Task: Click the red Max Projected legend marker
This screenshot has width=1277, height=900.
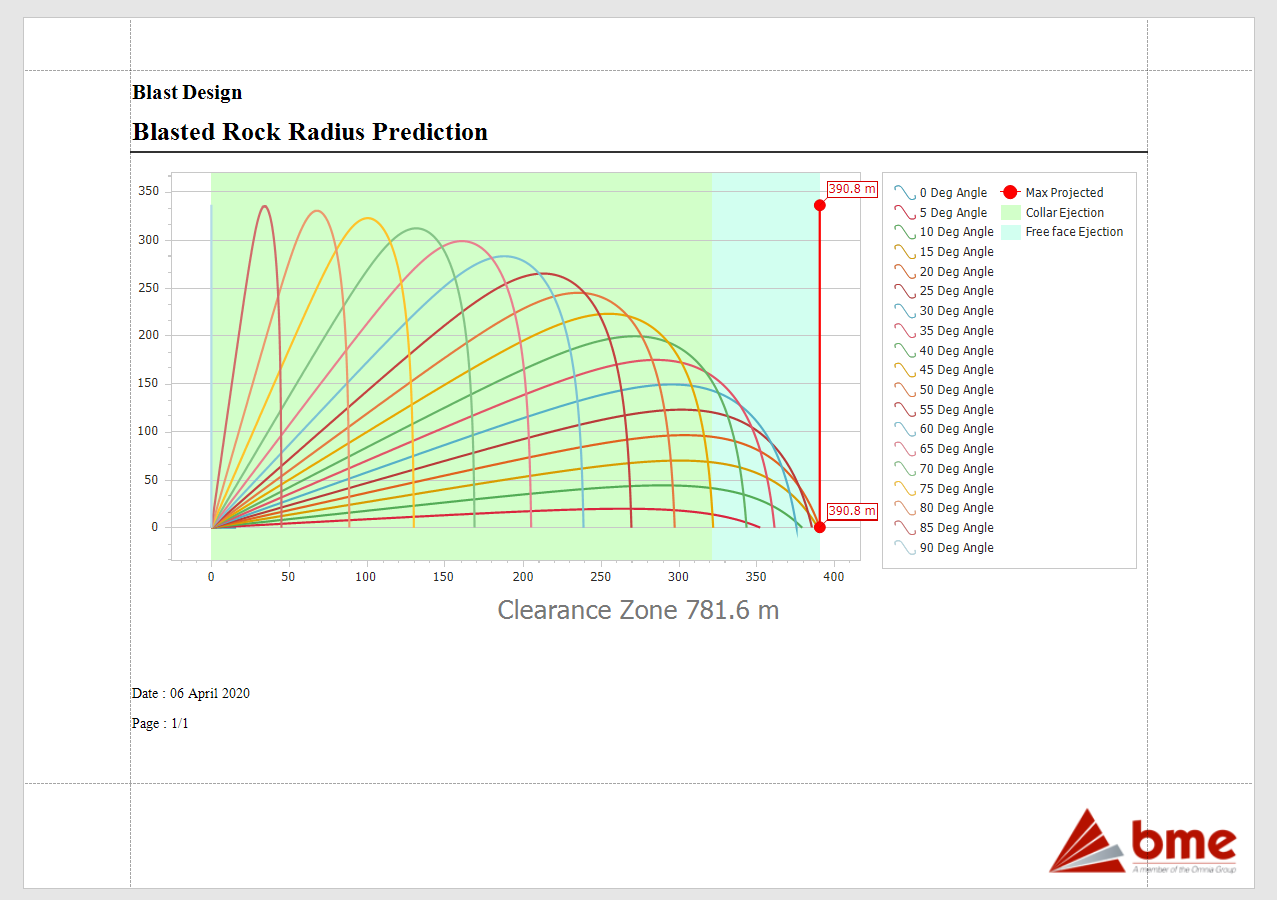Action: pos(1010,193)
